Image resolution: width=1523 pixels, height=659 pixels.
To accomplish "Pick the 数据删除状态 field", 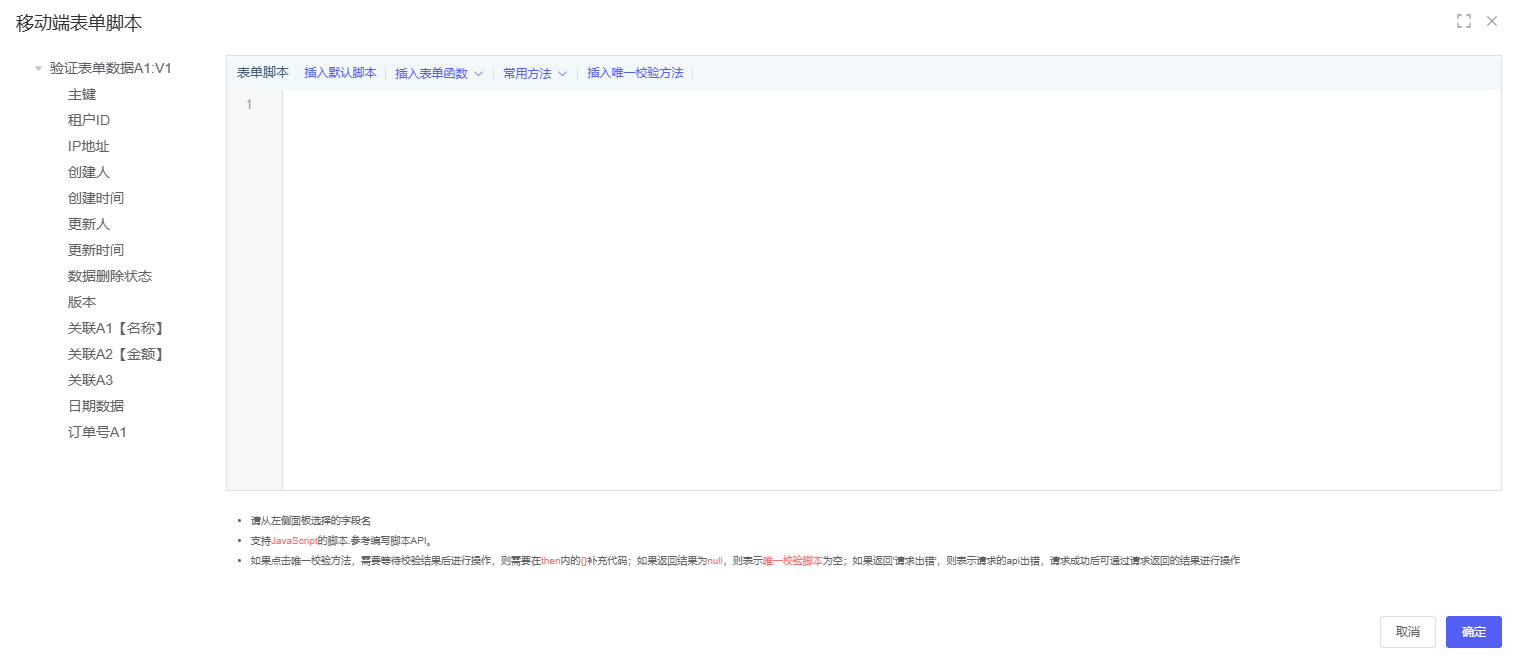I will (110, 276).
